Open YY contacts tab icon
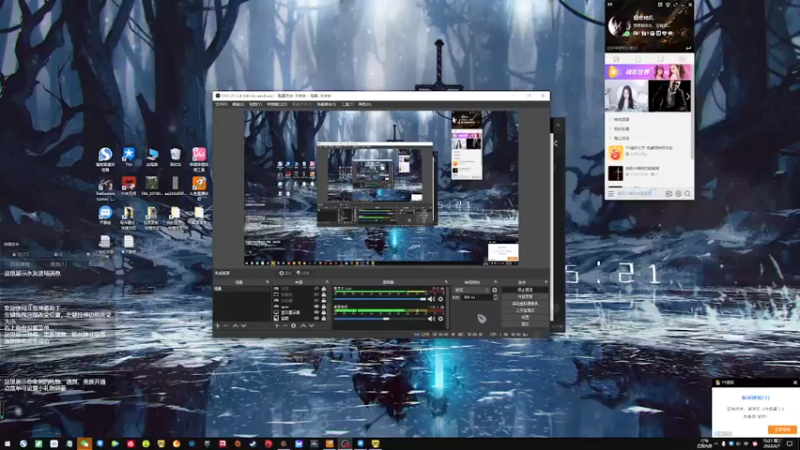The height and width of the screenshot is (450, 800). (x=638, y=59)
